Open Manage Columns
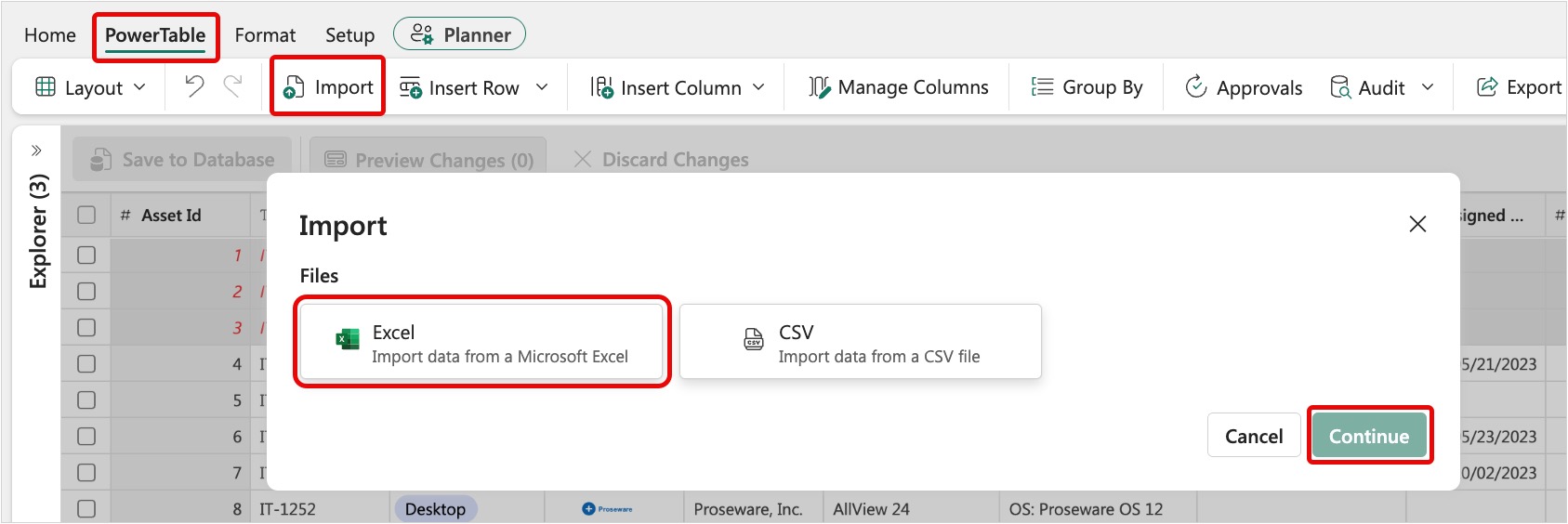This screenshot has height=524, width=1568. 898,87
